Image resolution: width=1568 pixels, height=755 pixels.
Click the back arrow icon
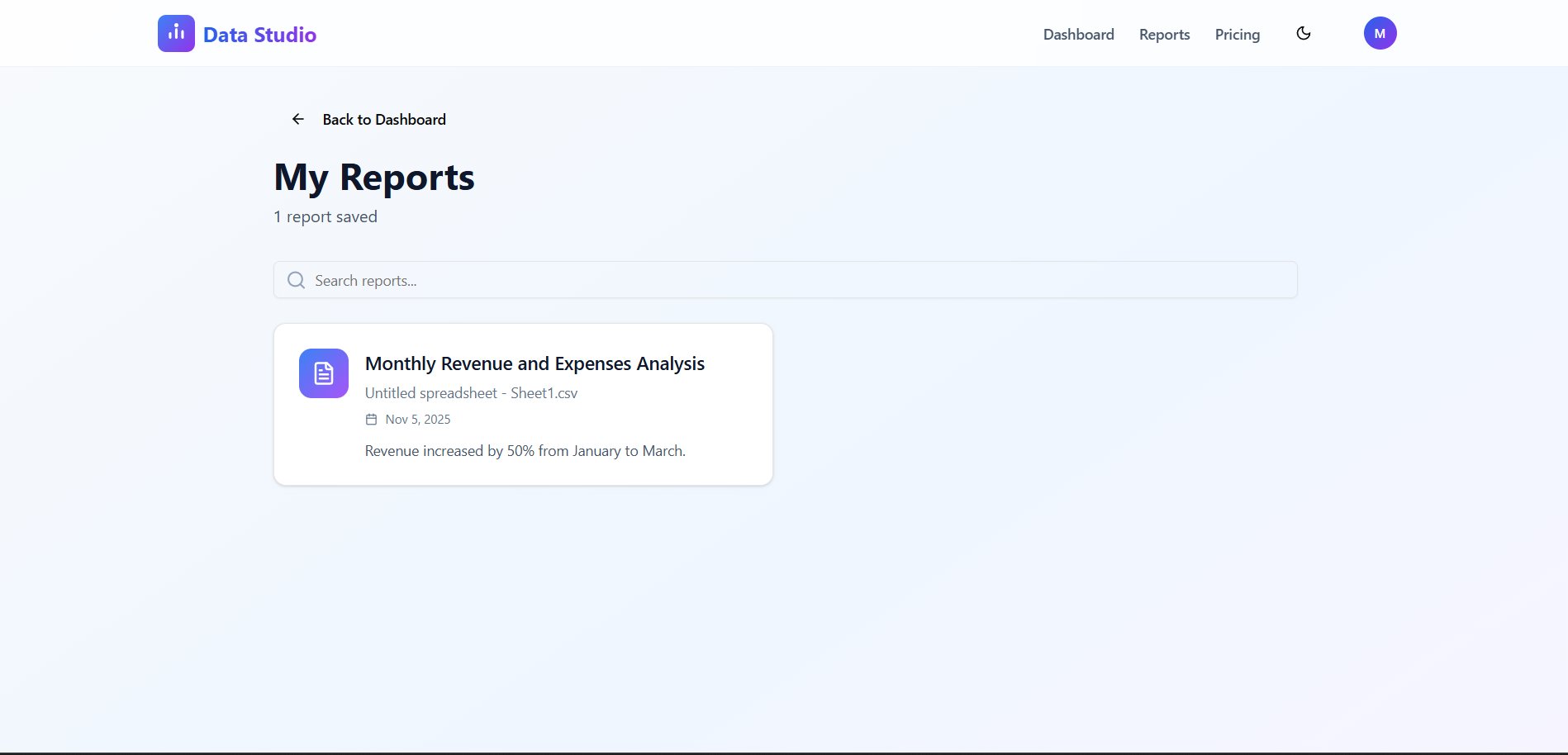(297, 119)
